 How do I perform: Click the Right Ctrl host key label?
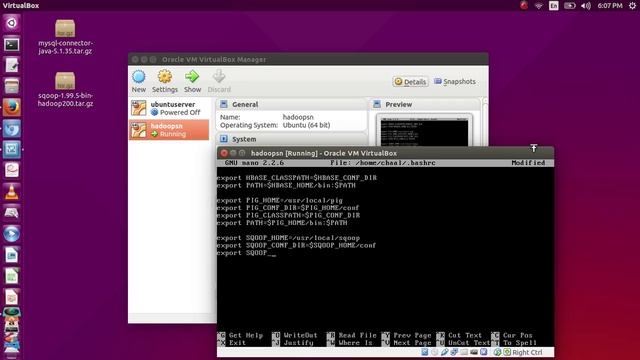[527, 352]
